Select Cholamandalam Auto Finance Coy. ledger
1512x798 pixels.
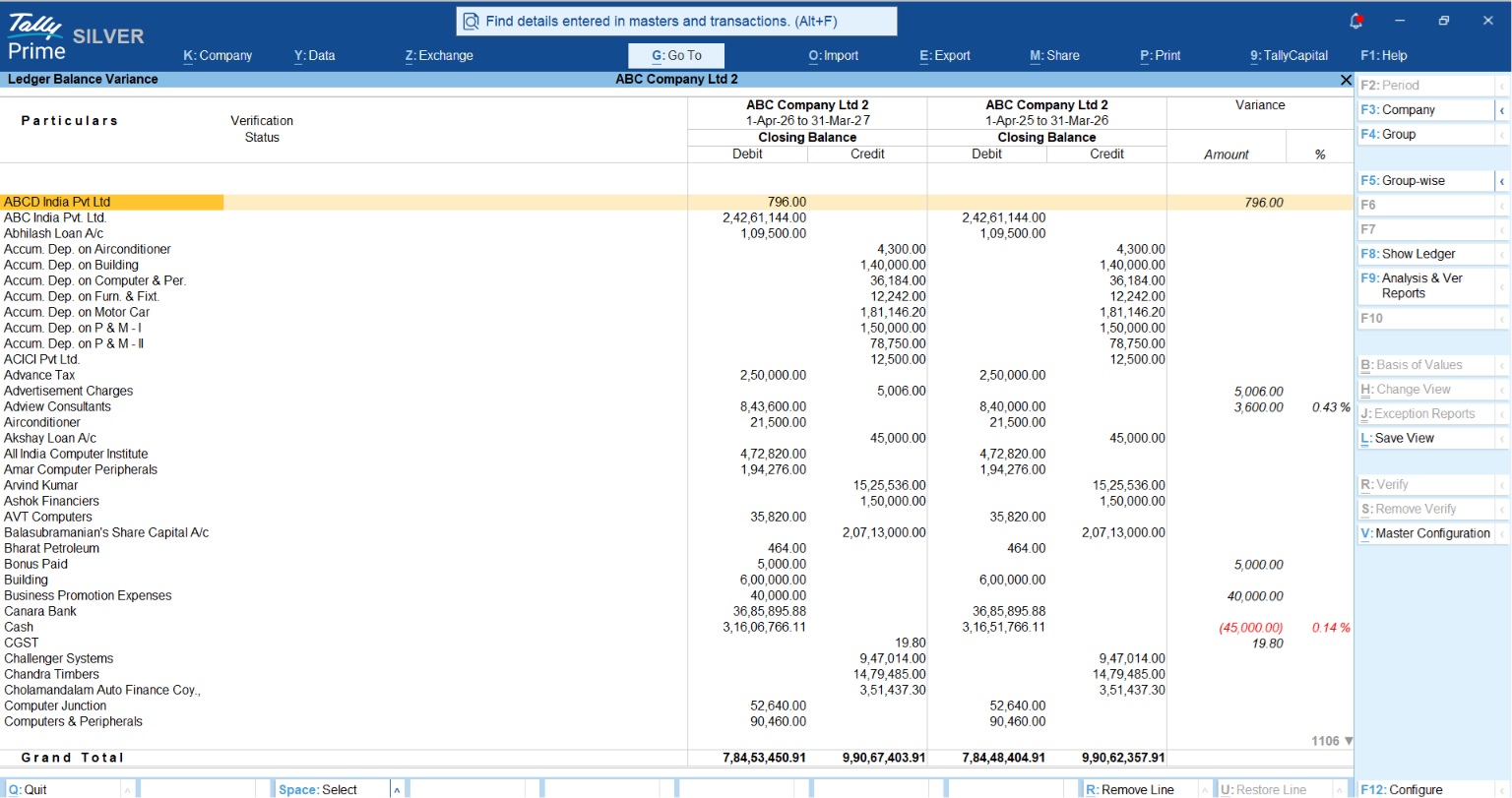click(x=102, y=691)
